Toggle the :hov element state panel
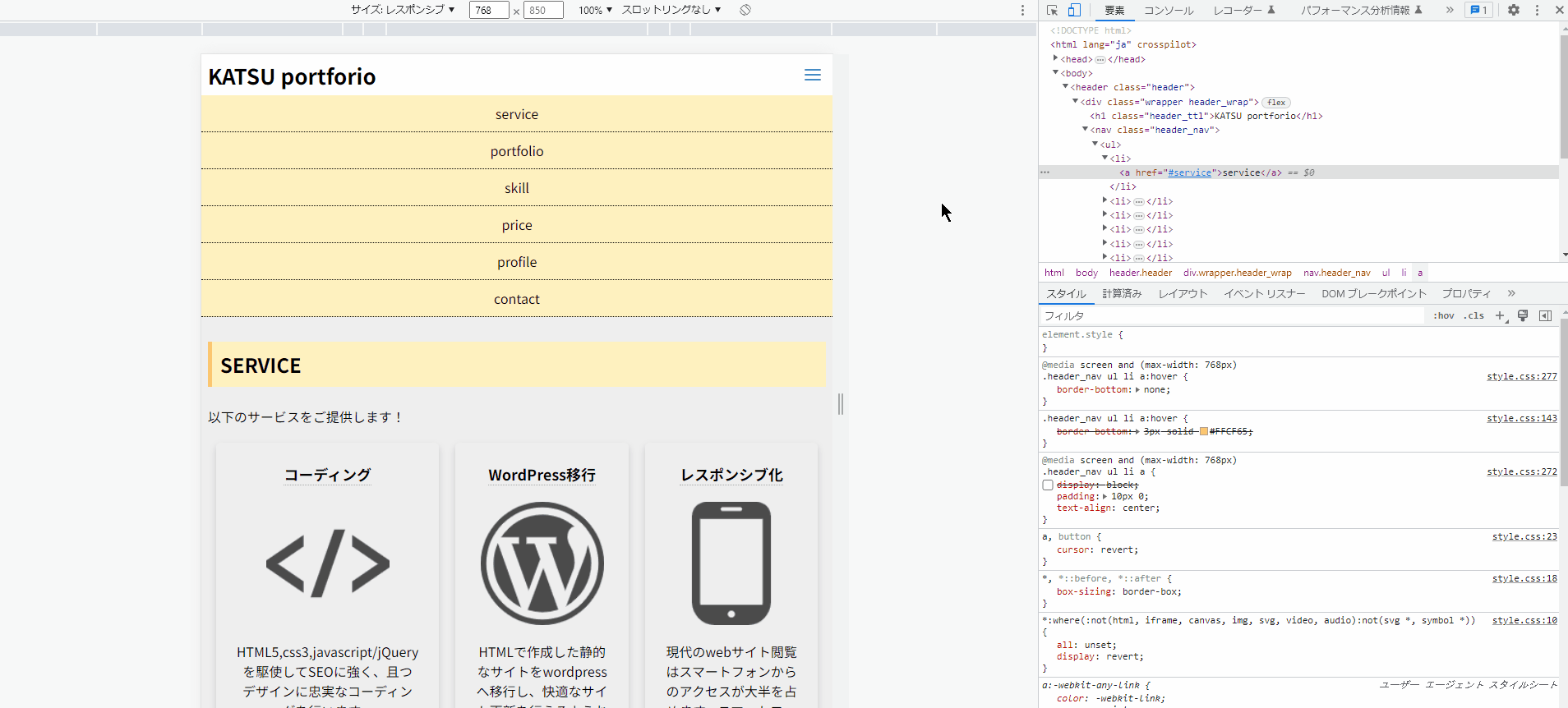1568x708 pixels. coord(1443,315)
